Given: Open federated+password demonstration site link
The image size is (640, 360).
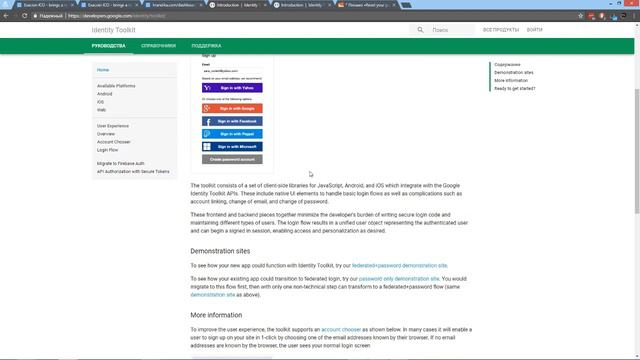Looking at the screenshot, I should 400,266.
